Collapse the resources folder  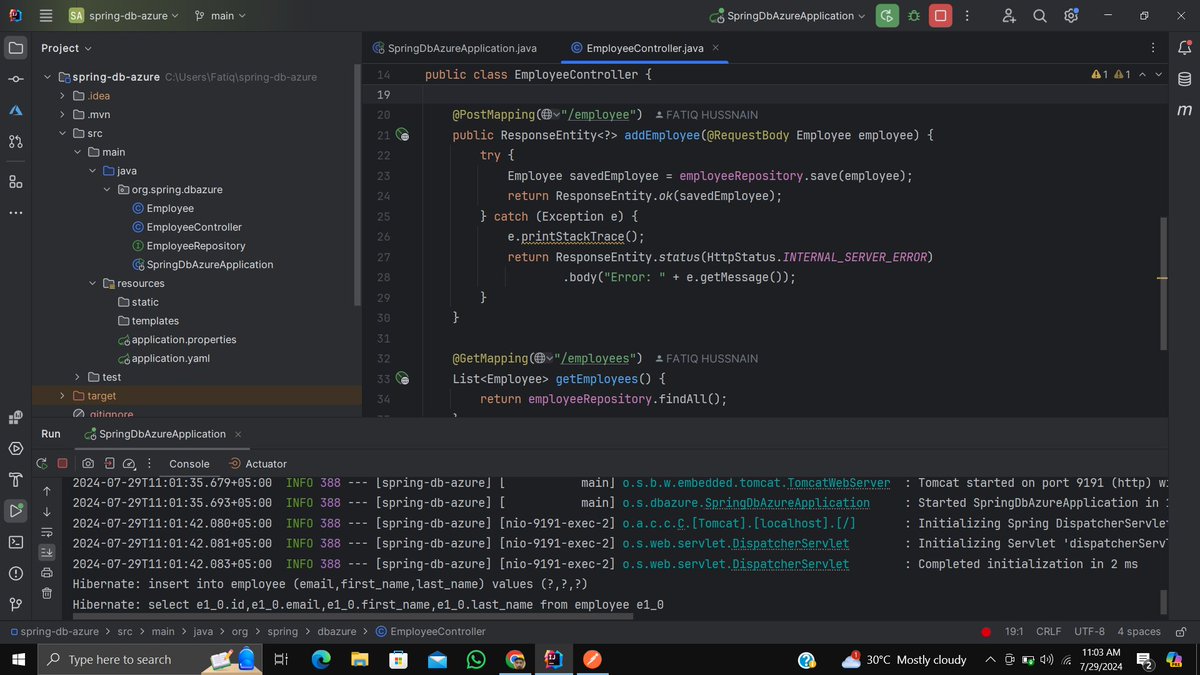(x=92, y=283)
